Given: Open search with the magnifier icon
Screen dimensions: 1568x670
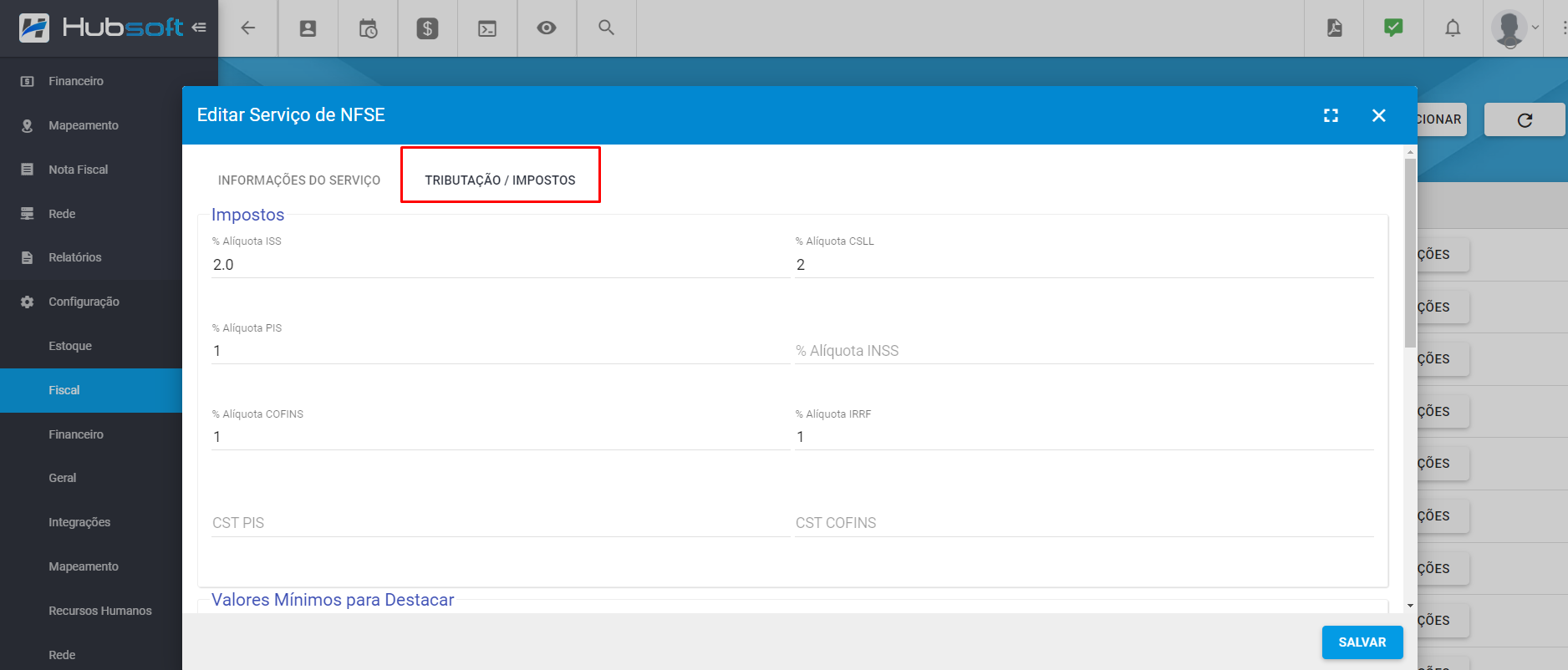Looking at the screenshot, I should [x=606, y=28].
